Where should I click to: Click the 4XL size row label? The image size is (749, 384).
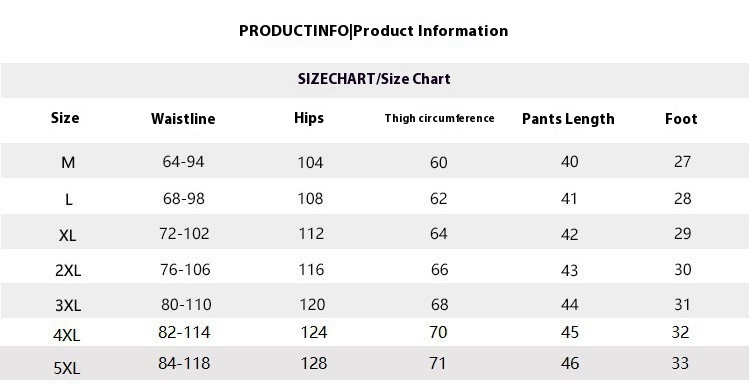coord(66,336)
